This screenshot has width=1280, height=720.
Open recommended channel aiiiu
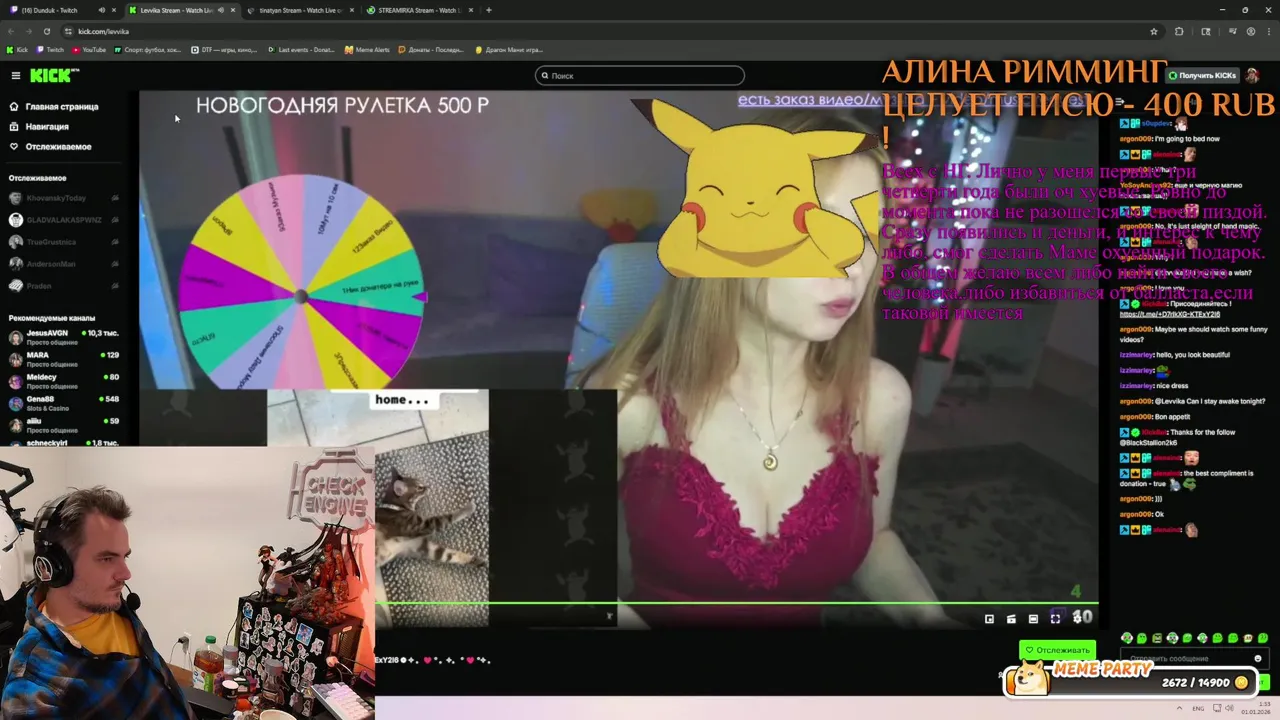pos(64,425)
